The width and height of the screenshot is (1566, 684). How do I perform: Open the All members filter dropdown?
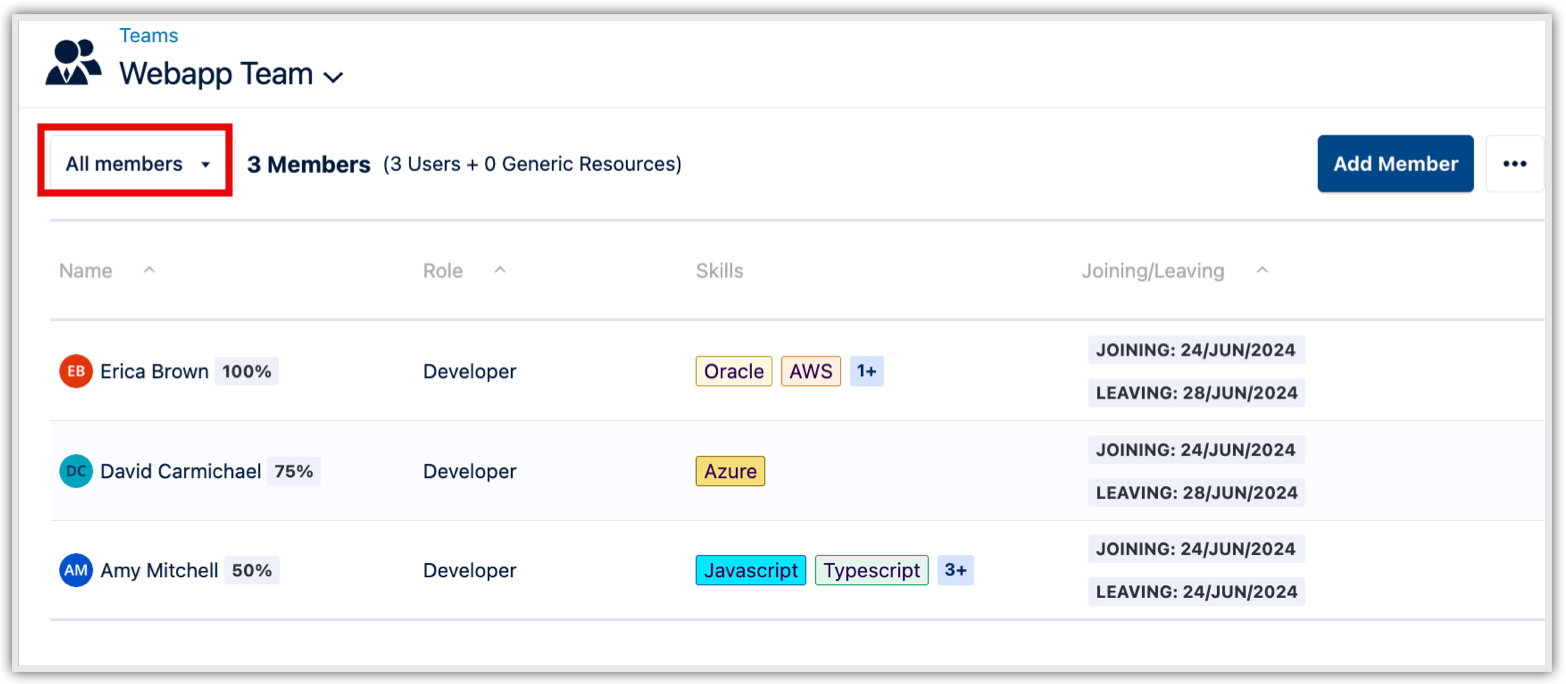[137, 164]
